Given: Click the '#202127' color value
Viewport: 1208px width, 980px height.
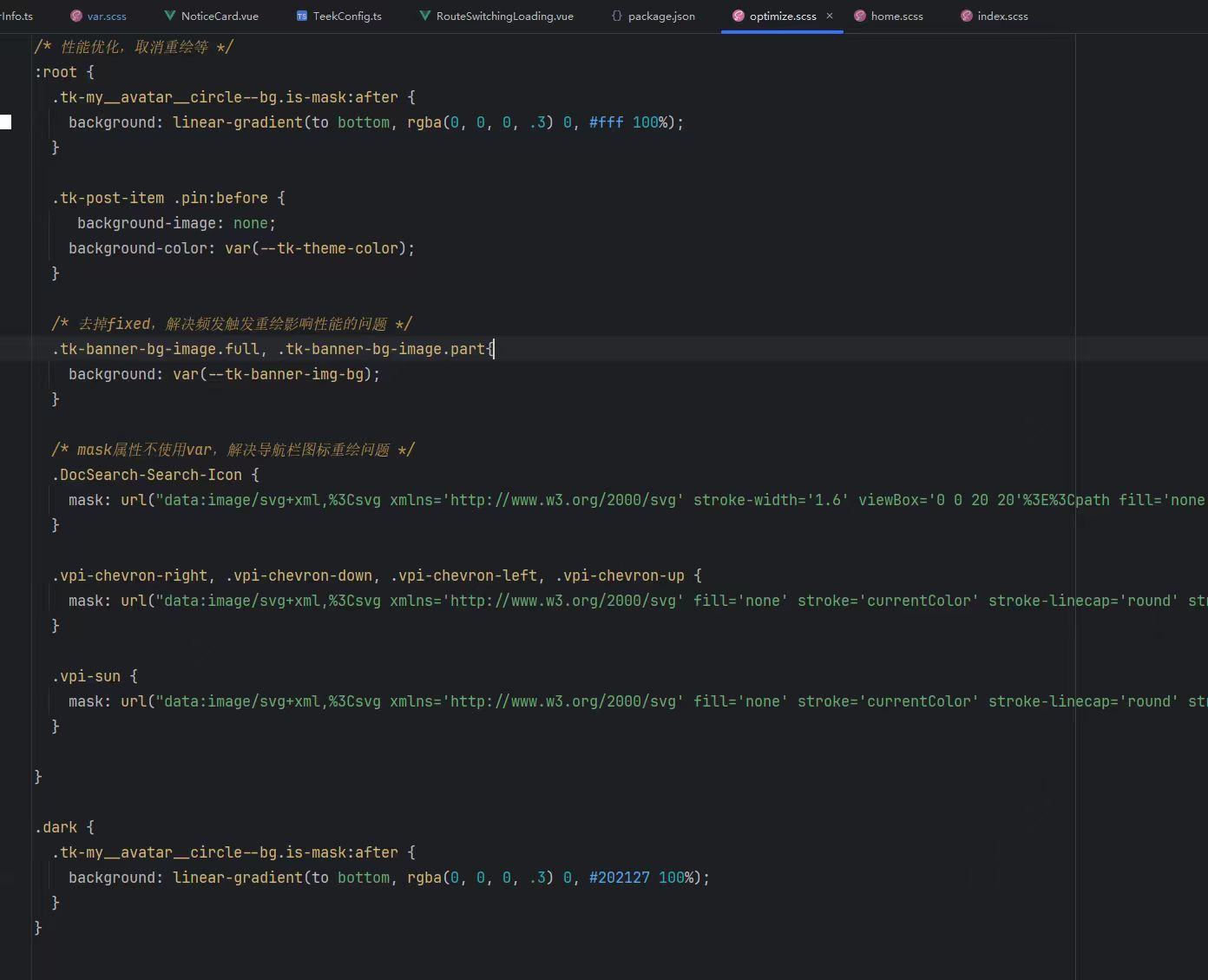Looking at the screenshot, I should (x=619, y=878).
